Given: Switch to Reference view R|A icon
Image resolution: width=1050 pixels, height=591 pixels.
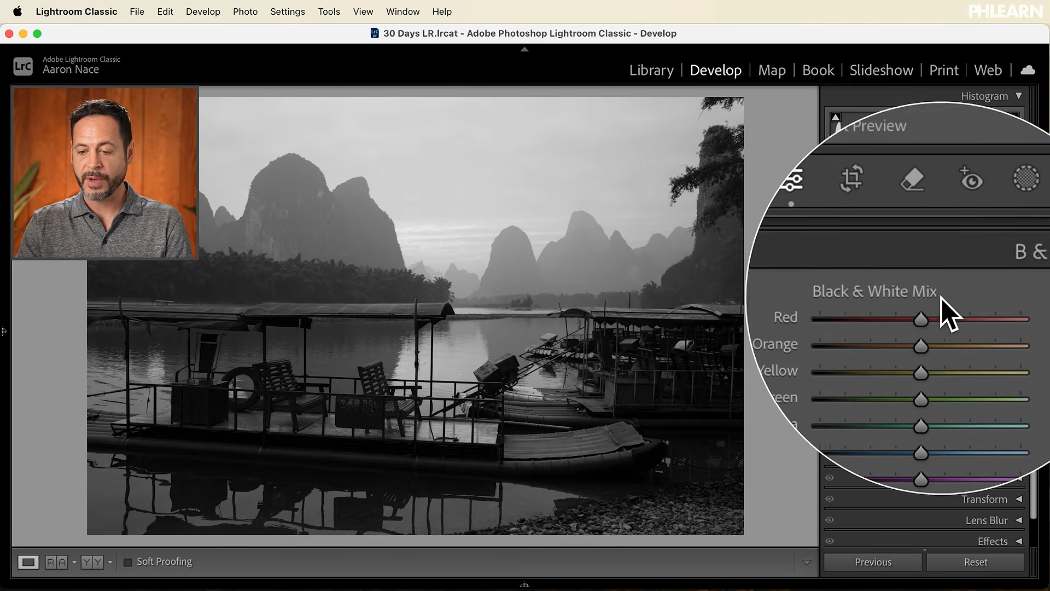Looking at the screenshot, I should [56, 562].
